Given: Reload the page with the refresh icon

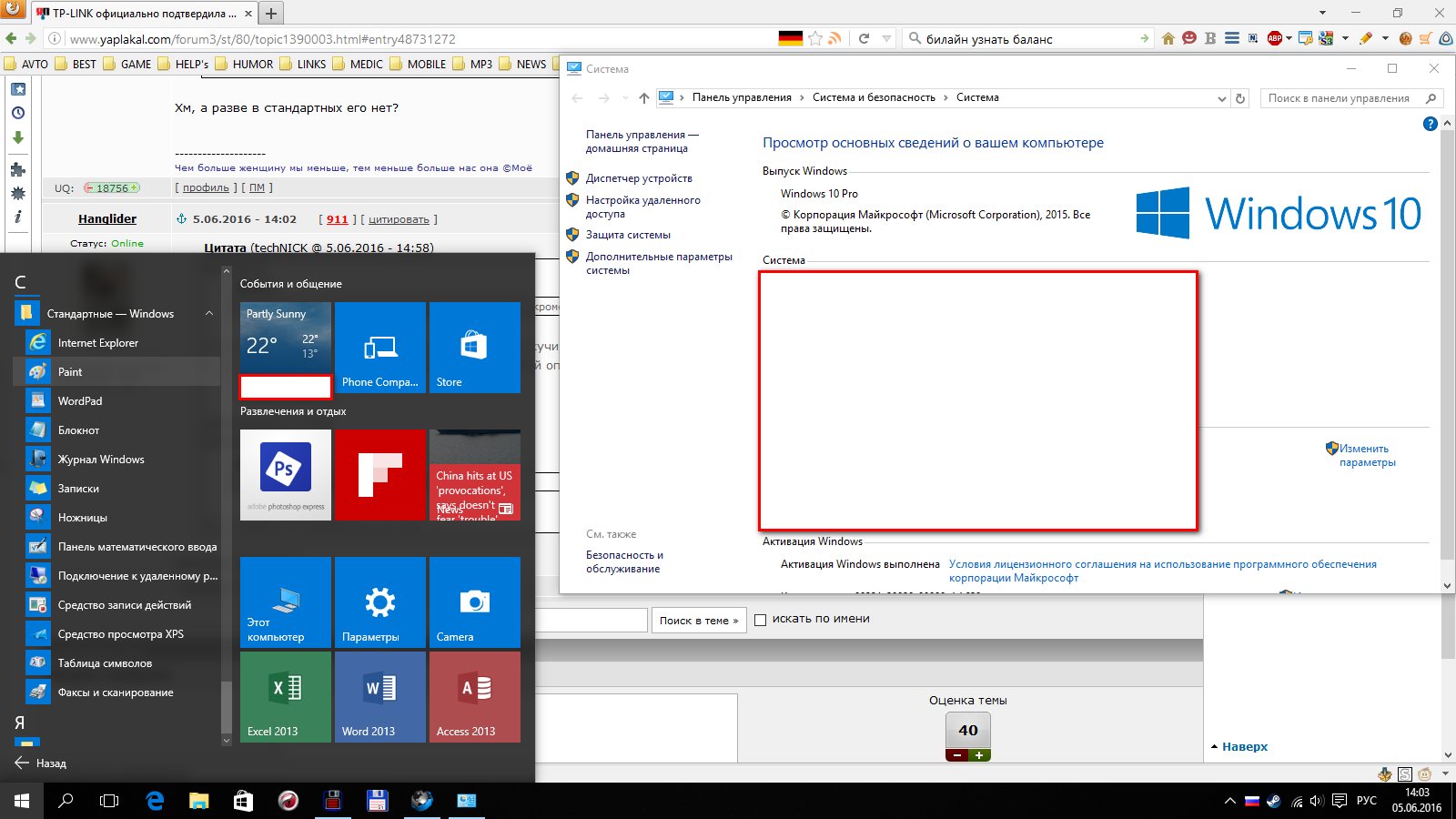Looking at the screenshot, I should click(864, 38).
